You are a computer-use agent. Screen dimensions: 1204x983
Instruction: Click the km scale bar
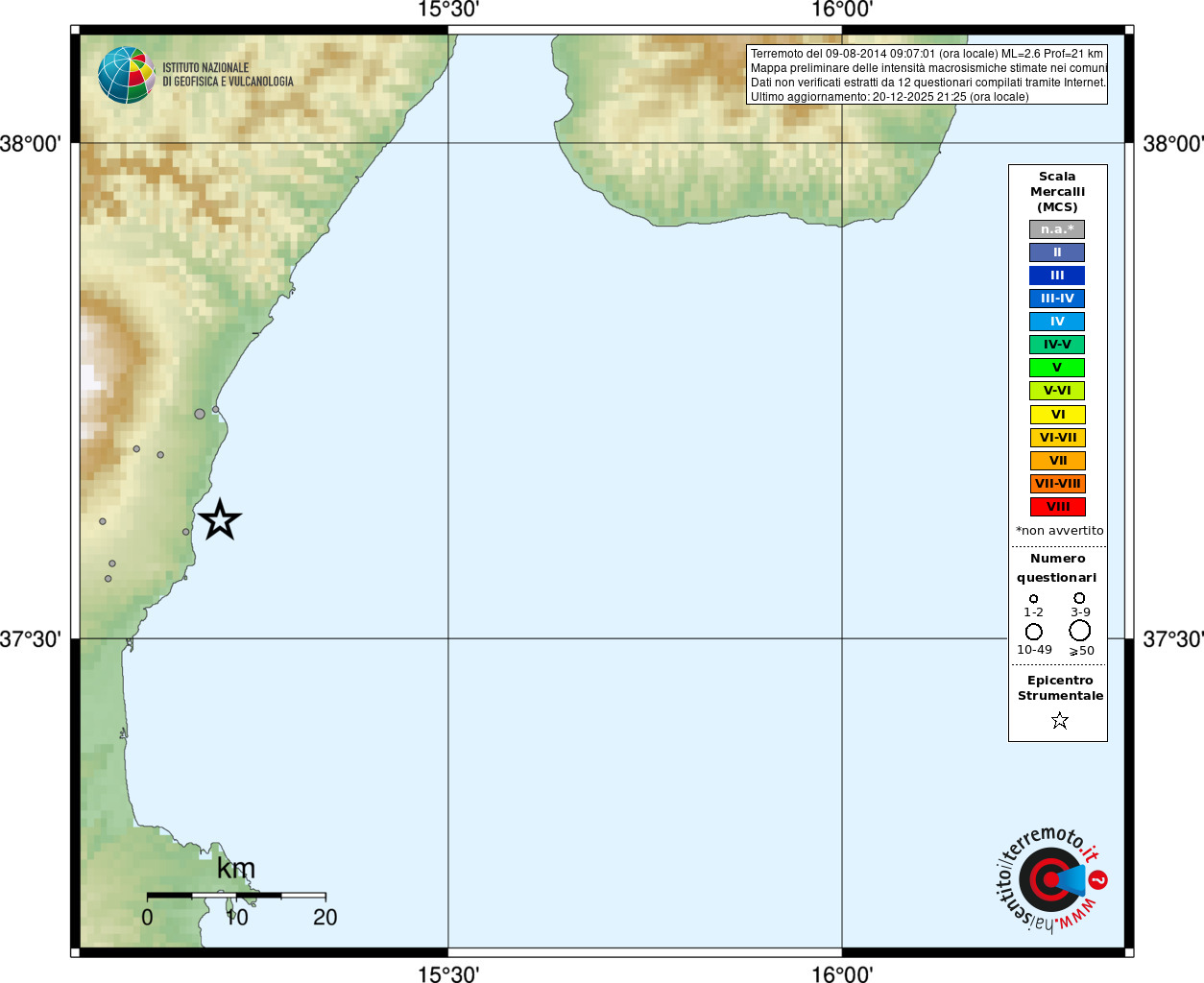[x=236, y=896]
